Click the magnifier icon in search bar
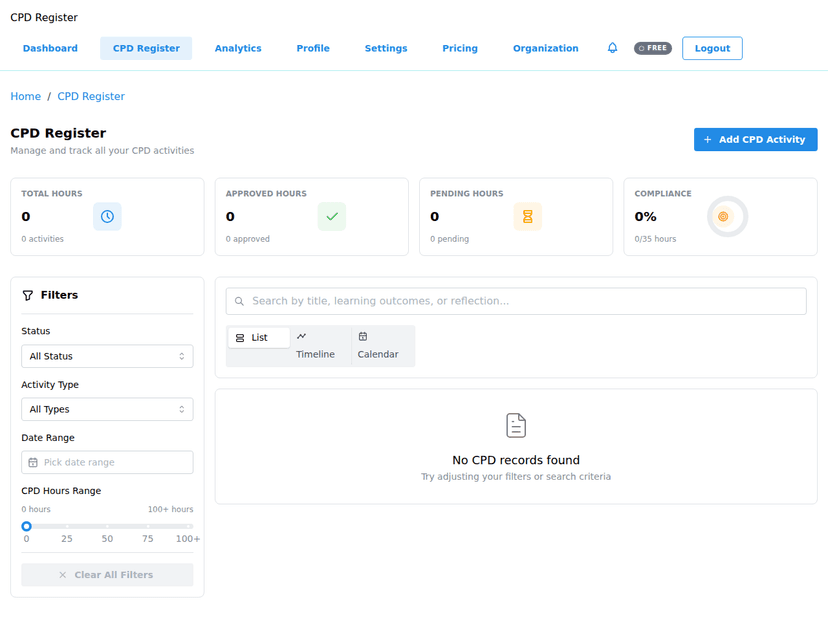The image size is (828, 618). (x=239, y=301)
